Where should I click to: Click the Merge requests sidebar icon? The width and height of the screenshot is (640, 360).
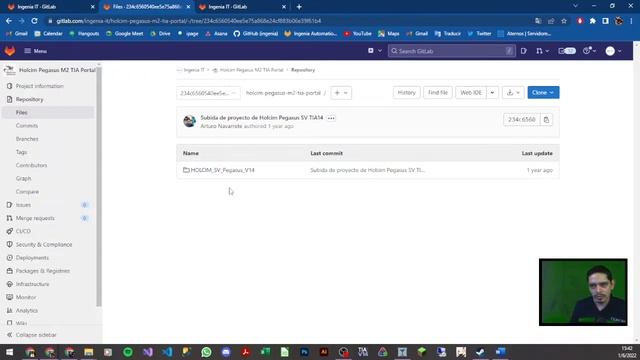coord(9,218)
